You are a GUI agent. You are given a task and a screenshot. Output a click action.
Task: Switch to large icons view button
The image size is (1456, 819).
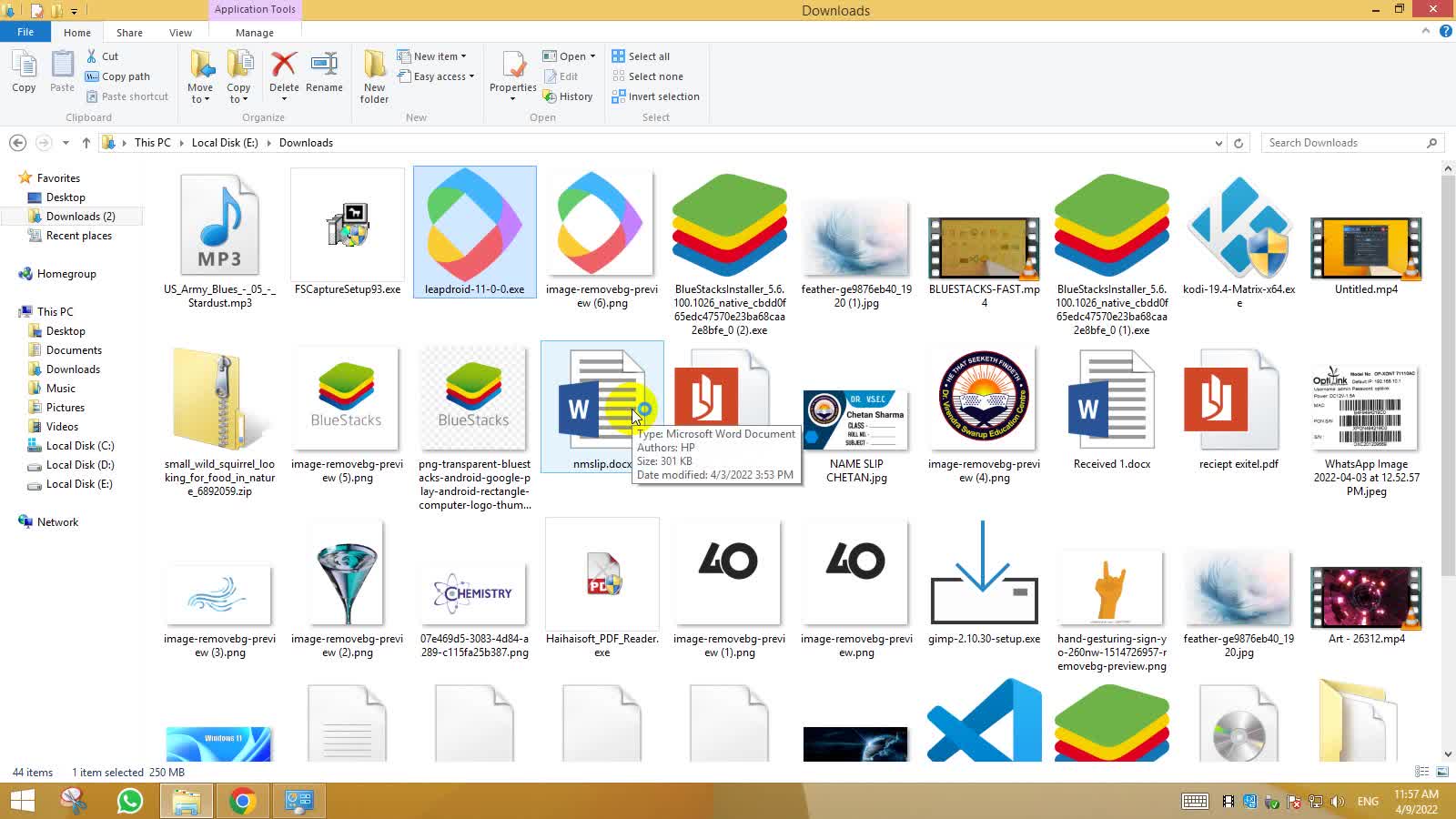[x=1442, y=772]
